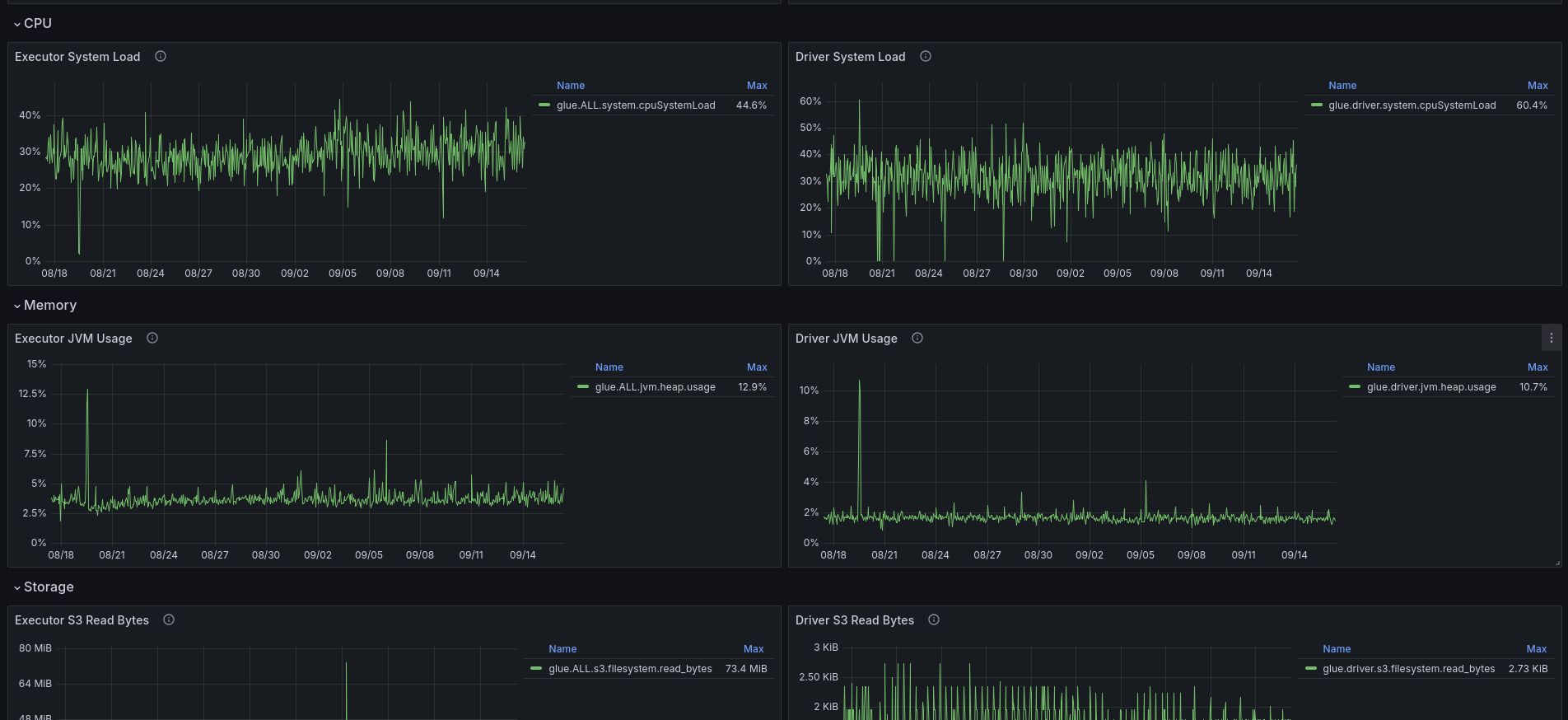1568x720 pixels.
Task: Toggle the glue.ALL.system.cpuSystemLoad series visibility
Action: 635,105
